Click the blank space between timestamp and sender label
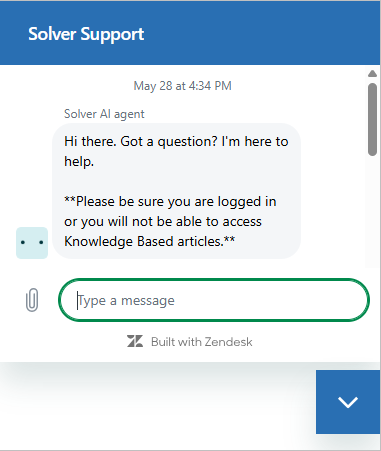 (x=182, y=100)
